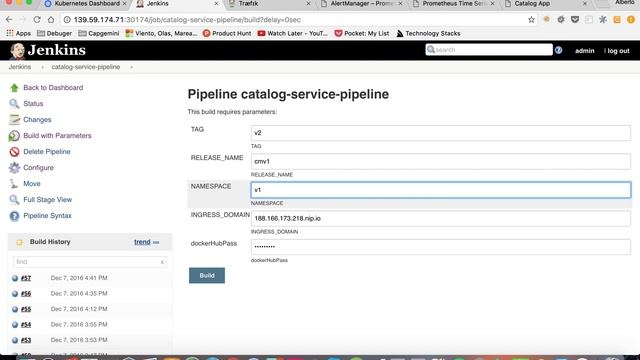Focus the NAMESPACE parameter field

pos(440,190)
